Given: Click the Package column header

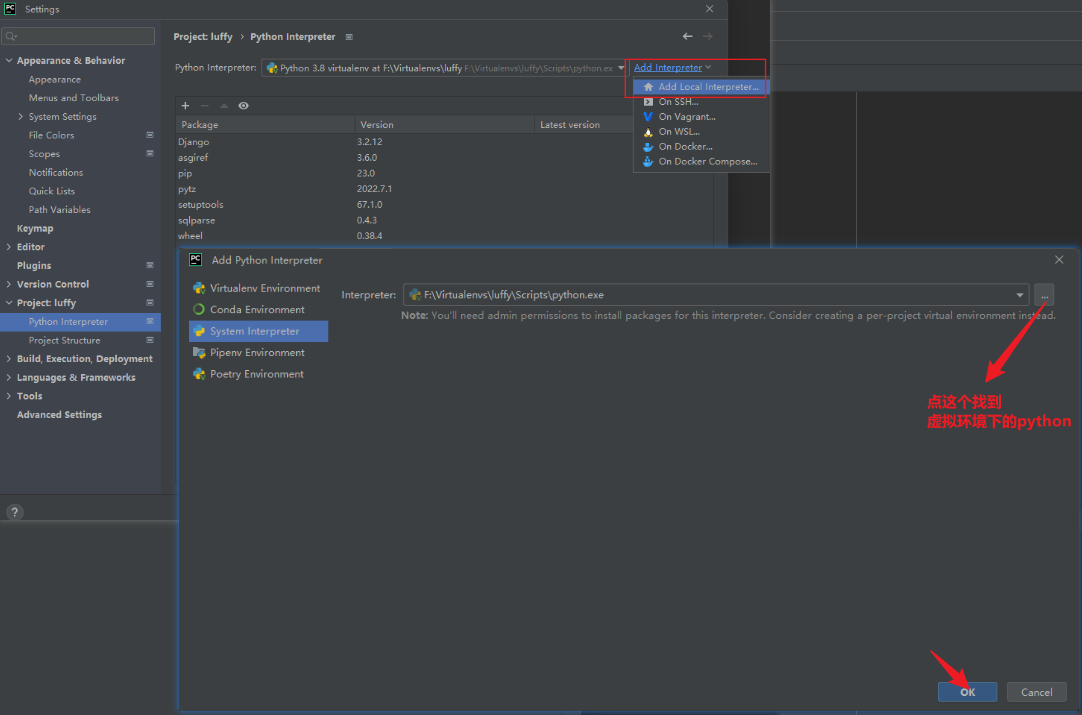Looking at the screenshot, I should pos(265,125).
